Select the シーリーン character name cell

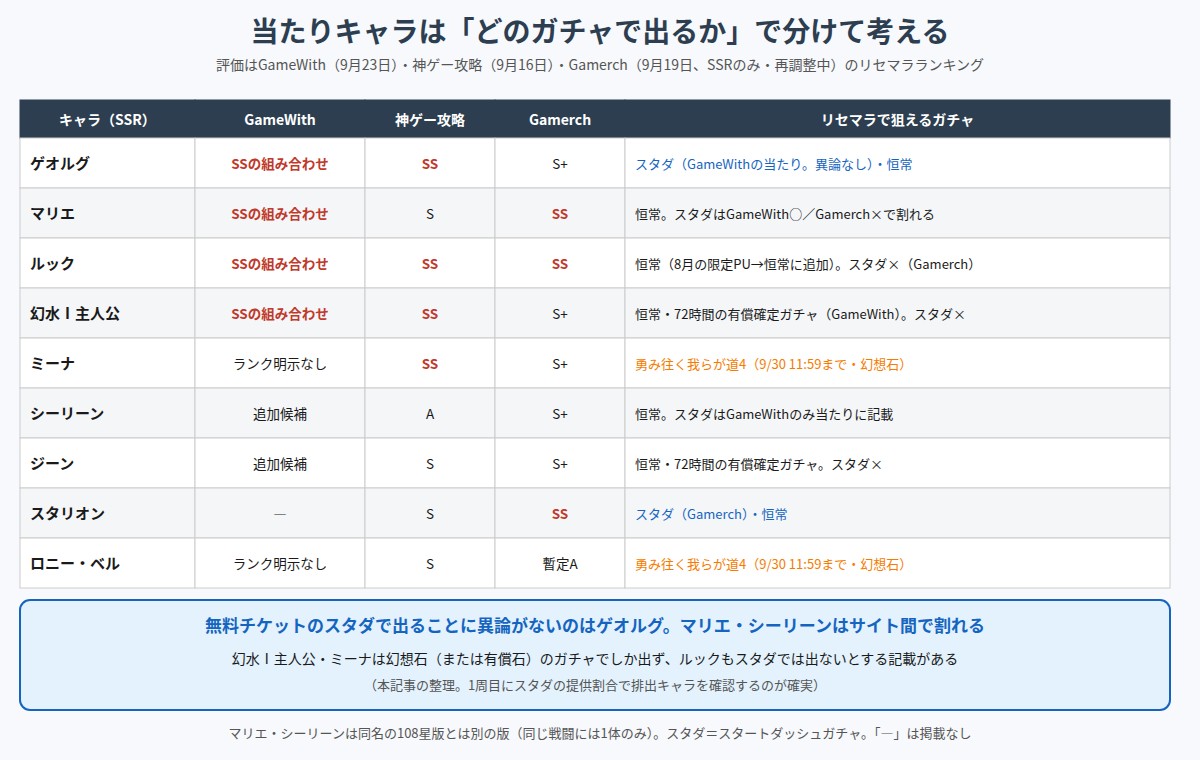pos(107,413)
